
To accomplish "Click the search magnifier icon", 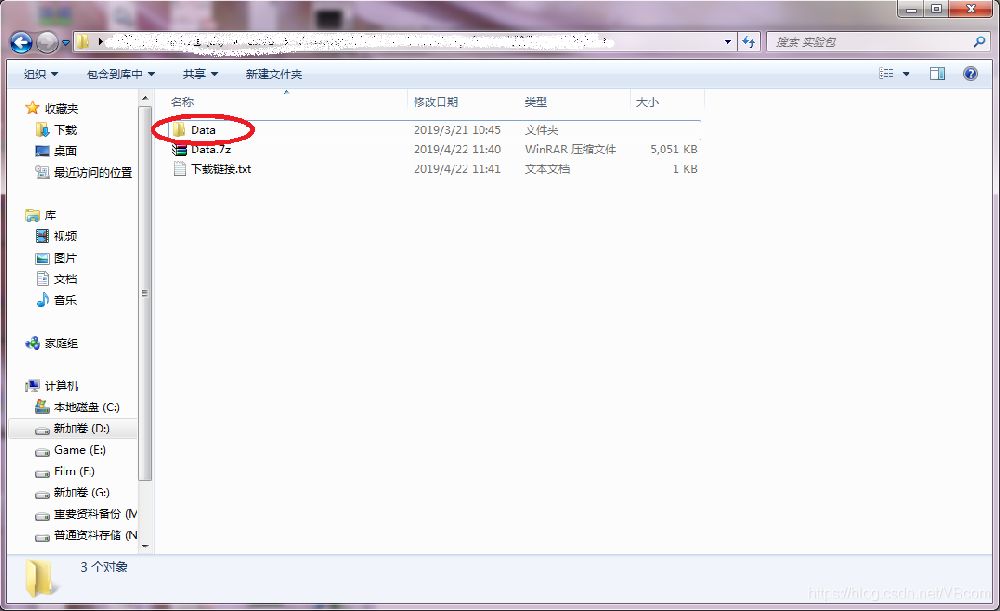I will pyautogui.click(x=979, y=42).
